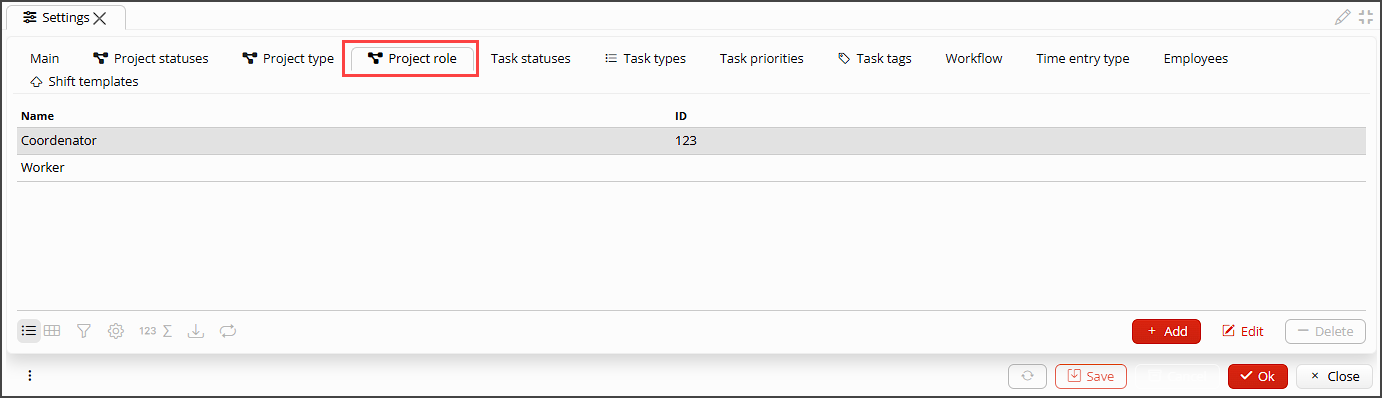1382x398 pixels.
Task: Click the Edit button
Action: click(1243, 331)
